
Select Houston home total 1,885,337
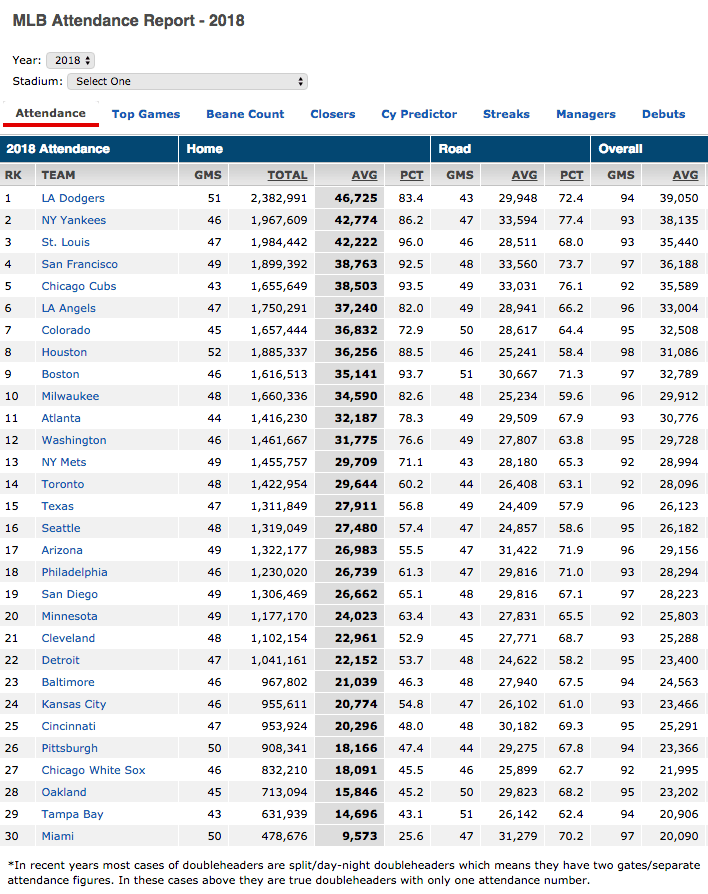pyautogui.click(x=279, y=352)
